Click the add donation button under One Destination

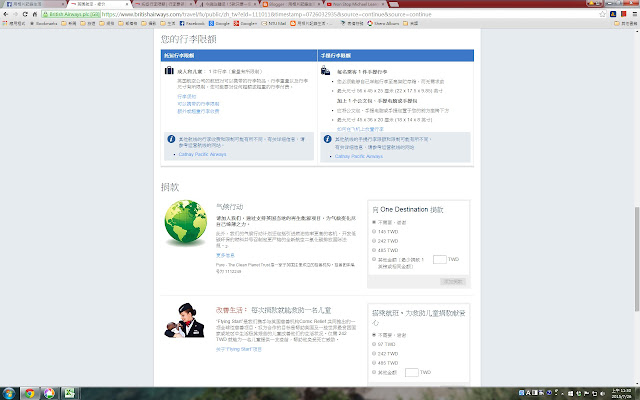tap(453, 282)
